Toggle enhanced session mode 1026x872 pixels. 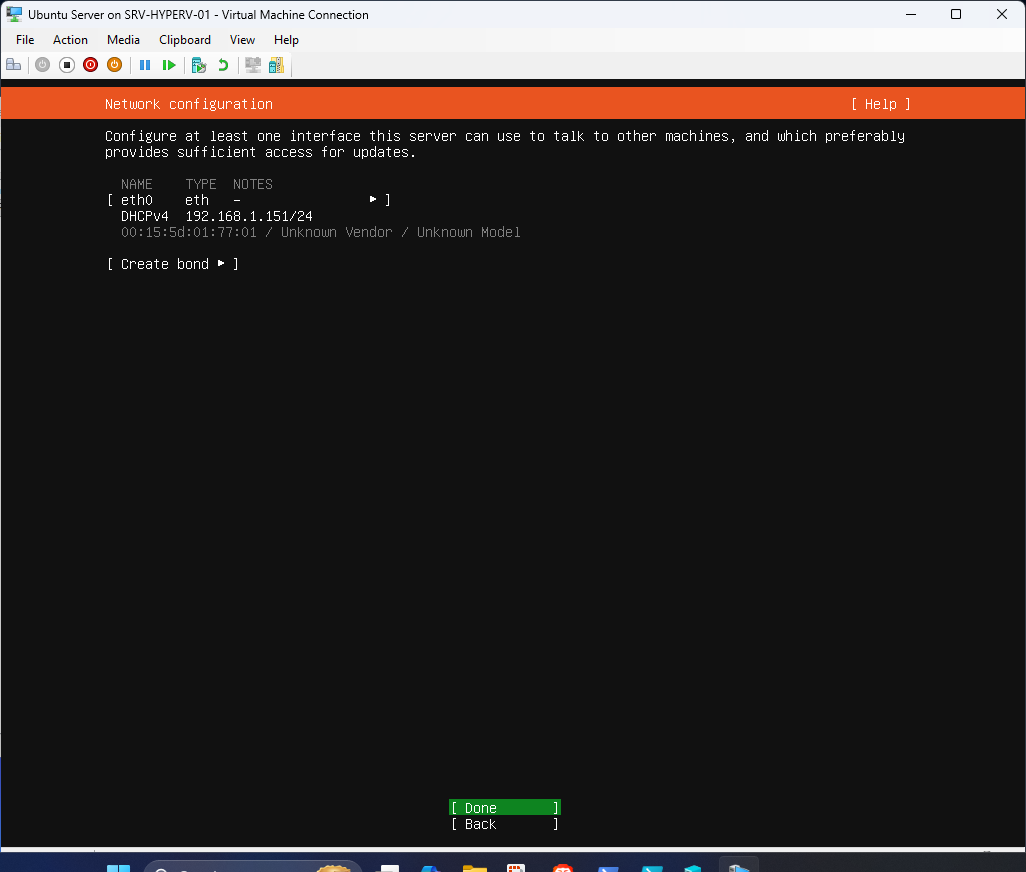(252, 65)
